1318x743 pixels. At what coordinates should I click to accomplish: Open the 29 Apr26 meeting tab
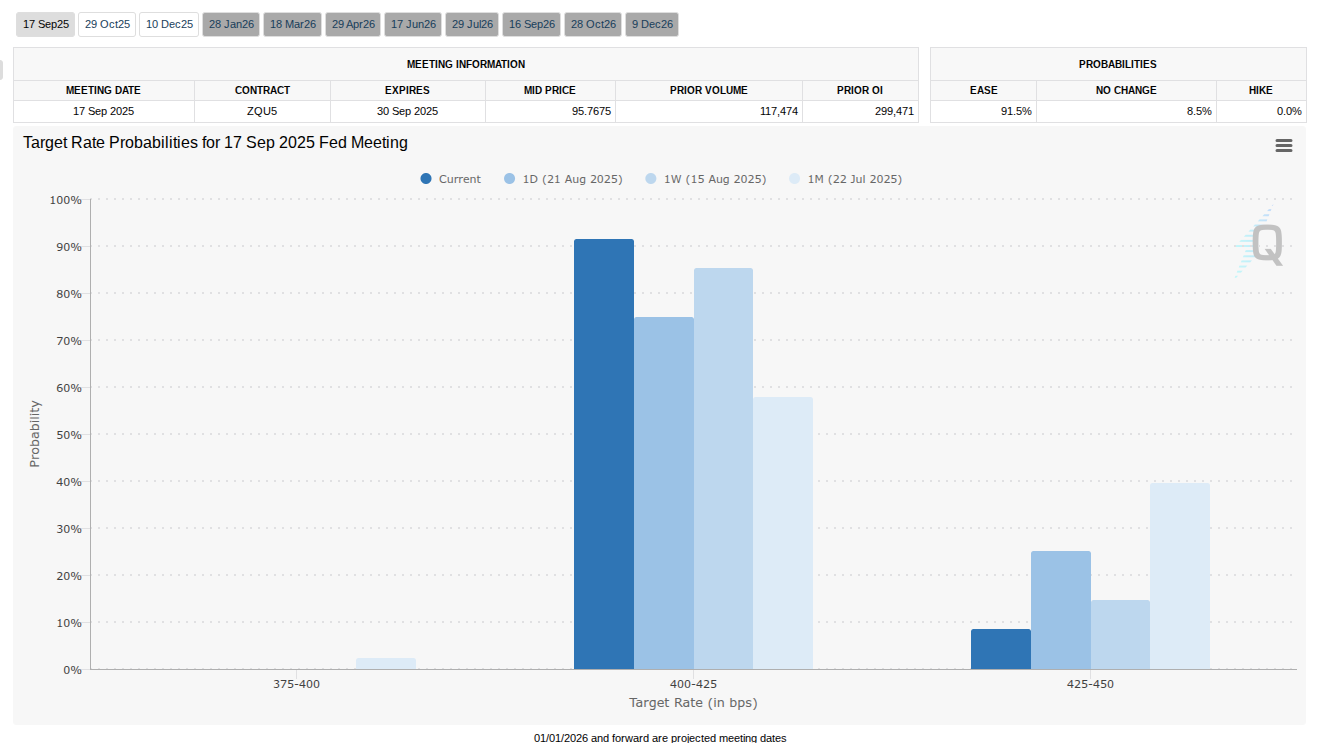tap(353, 24)
